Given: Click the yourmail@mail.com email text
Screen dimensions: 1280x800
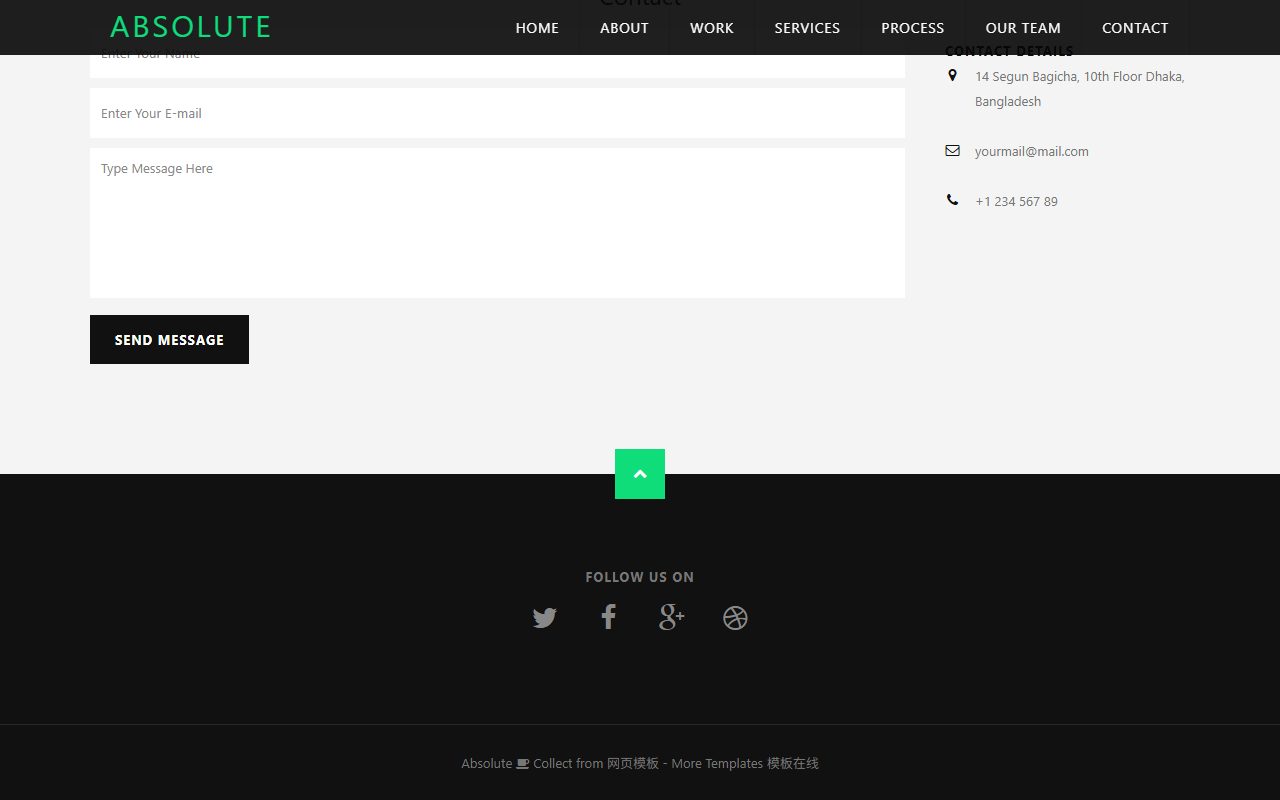Looking at the screenshot, I should pyautogui.click(x=1032, y=151).
